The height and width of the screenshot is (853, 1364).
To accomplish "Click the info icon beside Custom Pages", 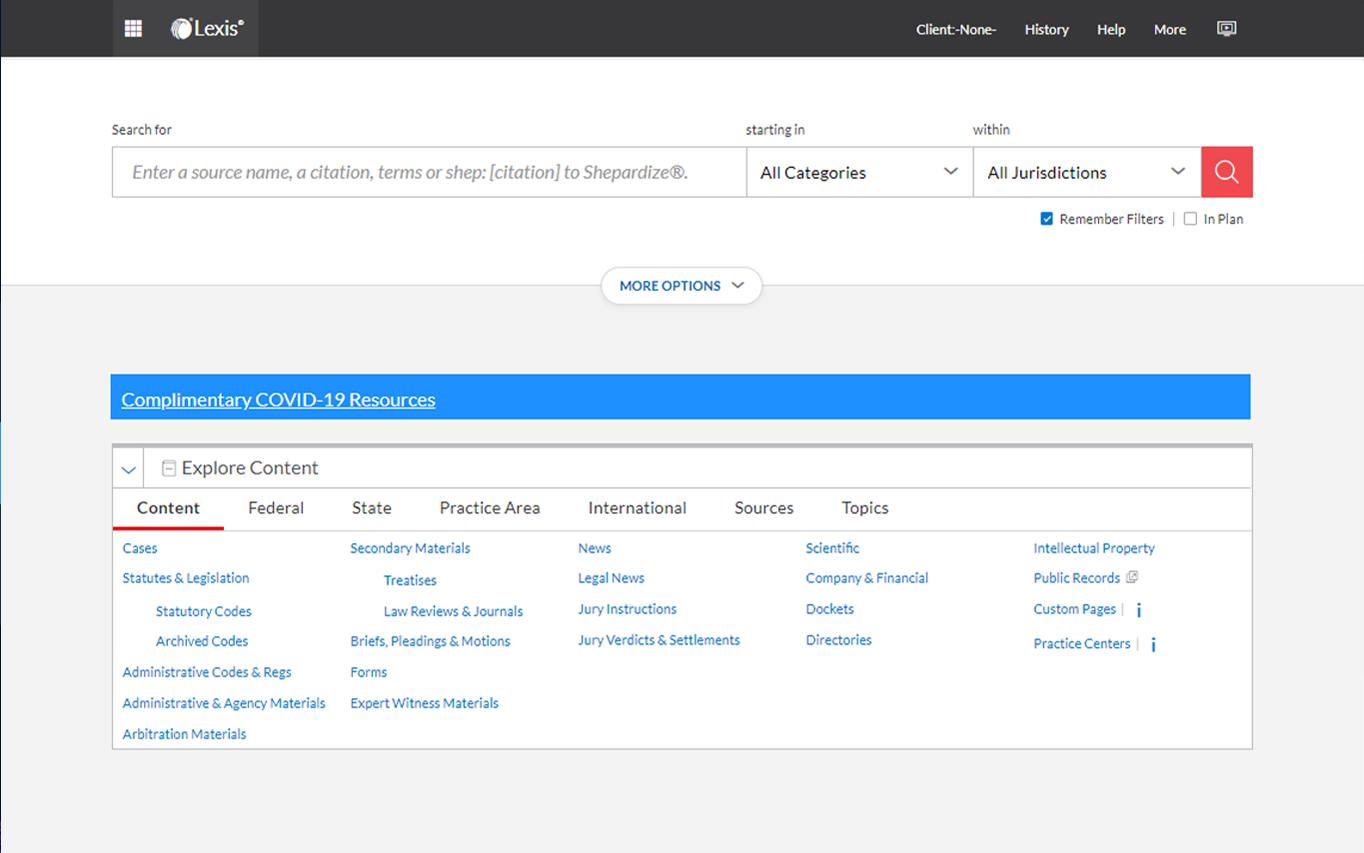I will pos(1139,610).
